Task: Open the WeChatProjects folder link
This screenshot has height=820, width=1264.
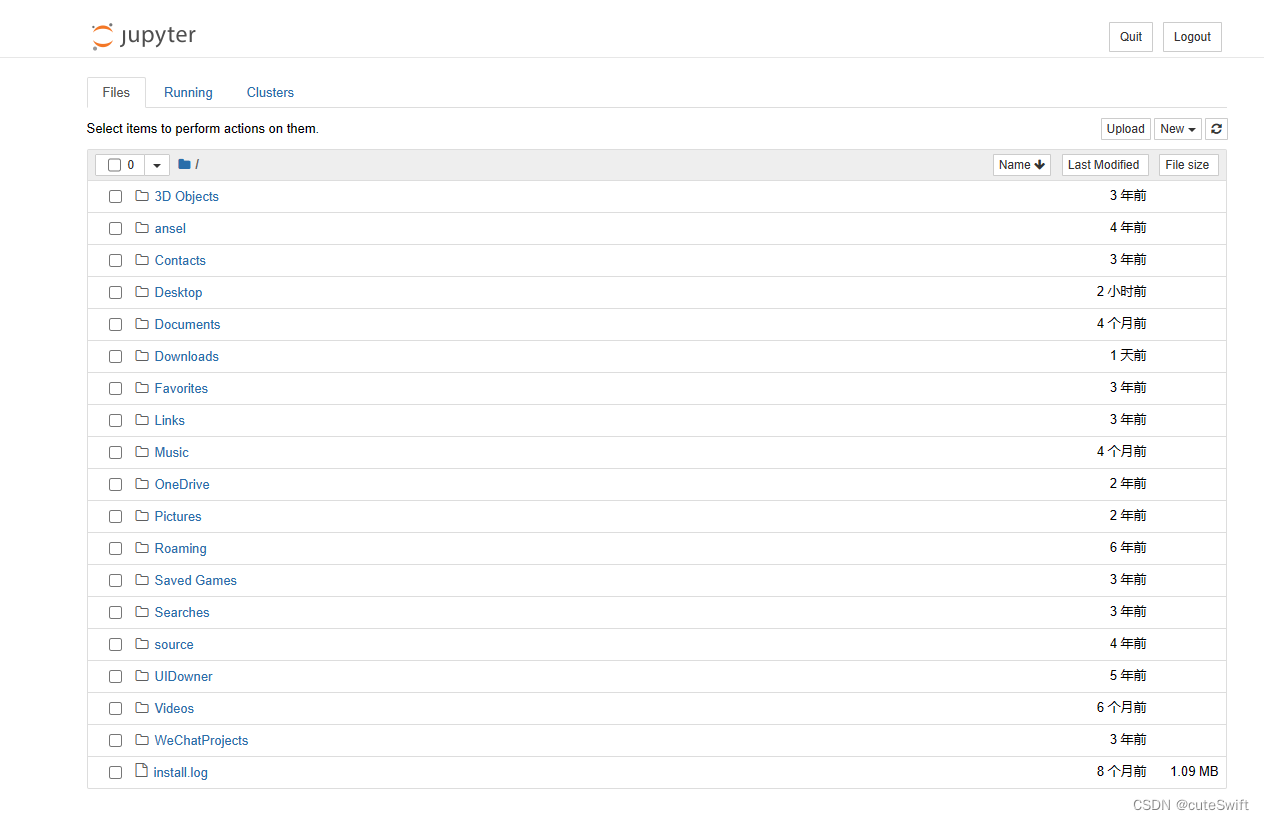Action: click(201, 740)
